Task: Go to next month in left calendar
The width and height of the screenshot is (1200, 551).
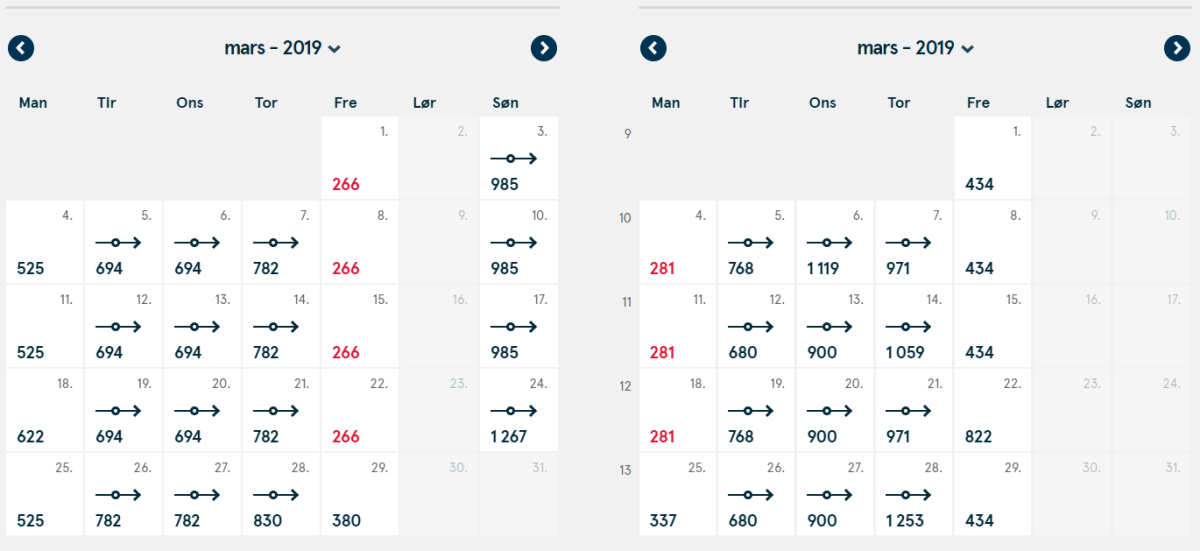Action: coord(544,48)
